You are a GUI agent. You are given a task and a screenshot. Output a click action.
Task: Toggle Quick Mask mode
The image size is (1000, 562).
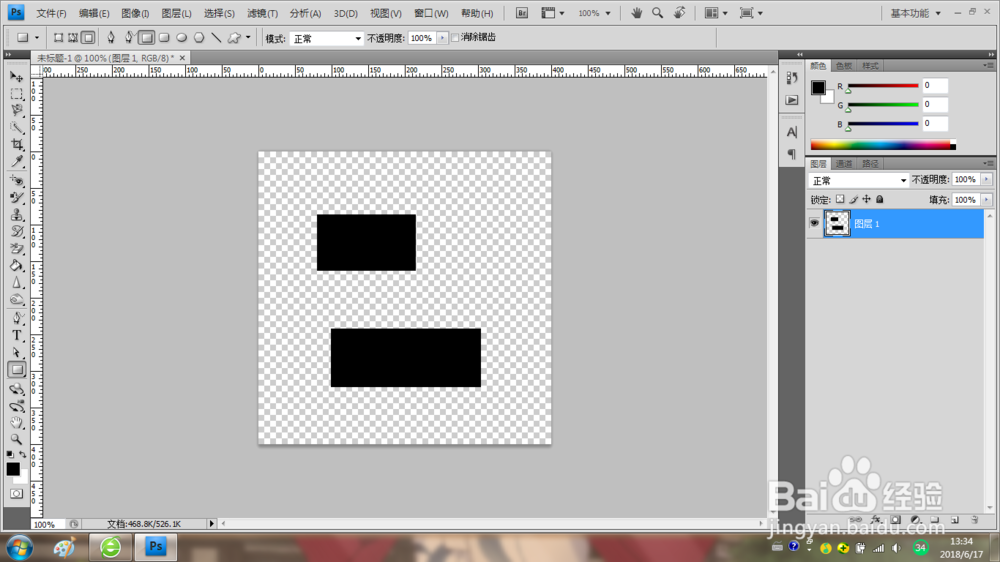click(x=17, y=494)
